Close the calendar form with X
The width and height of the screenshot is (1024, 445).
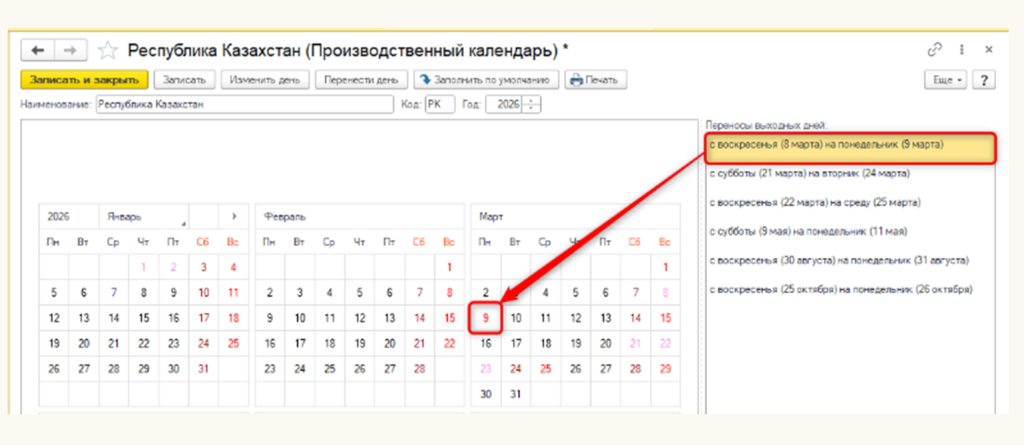[x=988, y=49]
